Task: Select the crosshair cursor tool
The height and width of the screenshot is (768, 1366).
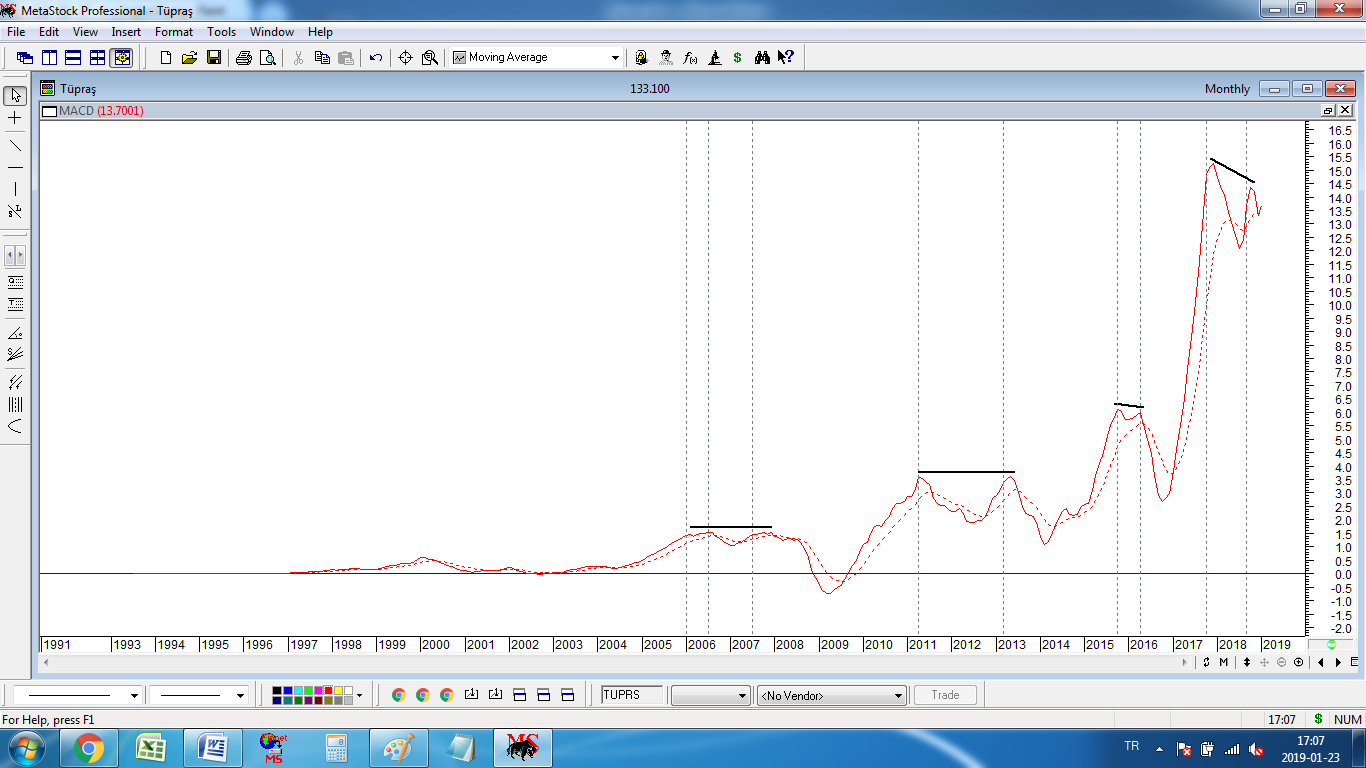Action: tap(15, 118)
